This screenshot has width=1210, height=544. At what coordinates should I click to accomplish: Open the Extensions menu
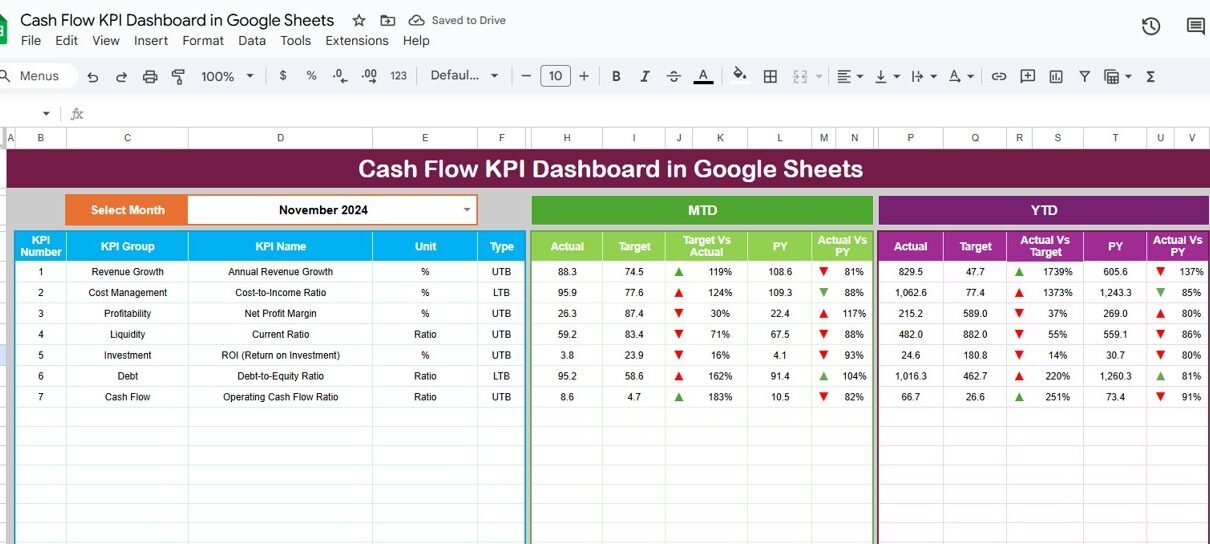[357, 41]
